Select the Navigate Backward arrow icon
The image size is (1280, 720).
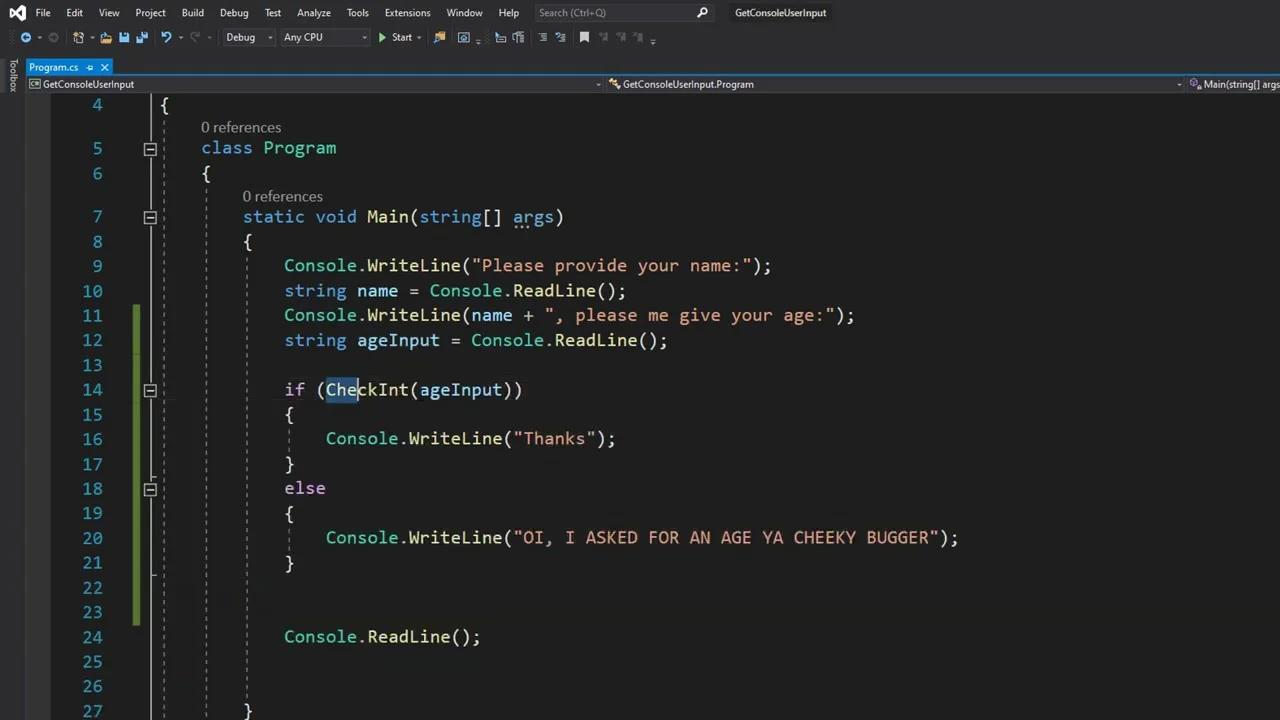(26, 37)
